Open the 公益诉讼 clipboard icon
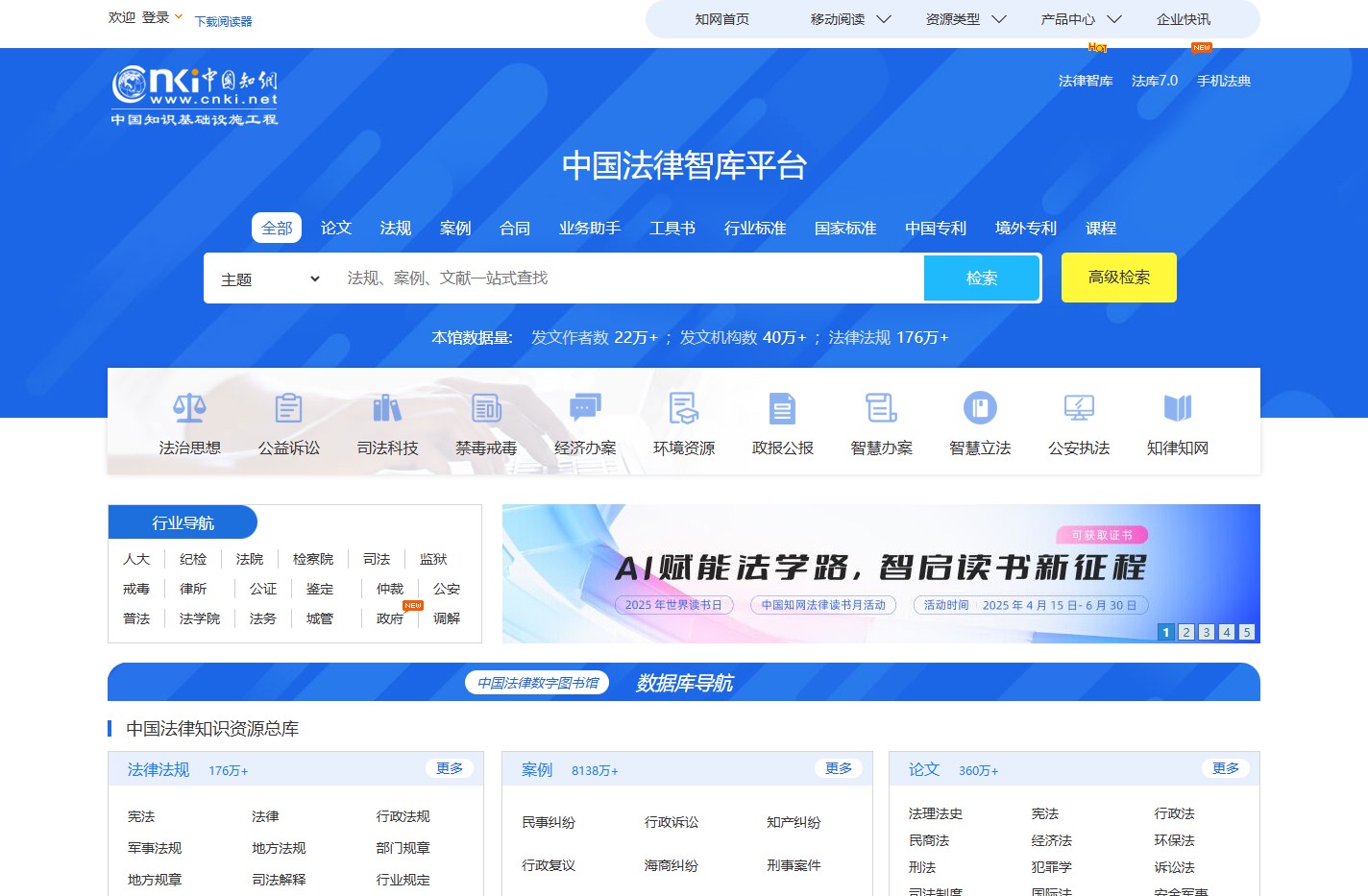Image resolution: width=1368 pixels, height=896 pixels. click(x=288, y=408)
